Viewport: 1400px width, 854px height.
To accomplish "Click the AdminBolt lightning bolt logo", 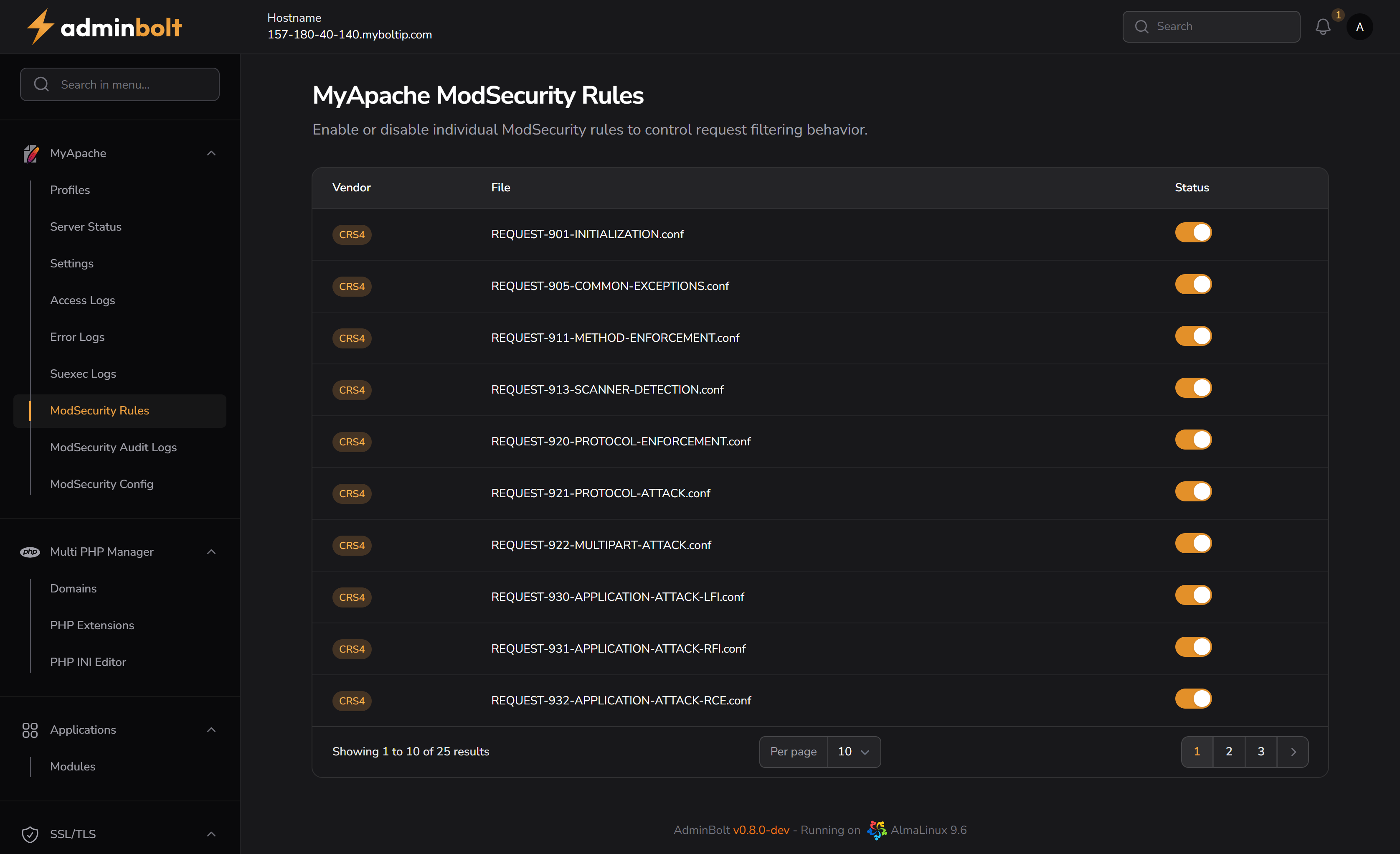I will (x=40, y=26).
